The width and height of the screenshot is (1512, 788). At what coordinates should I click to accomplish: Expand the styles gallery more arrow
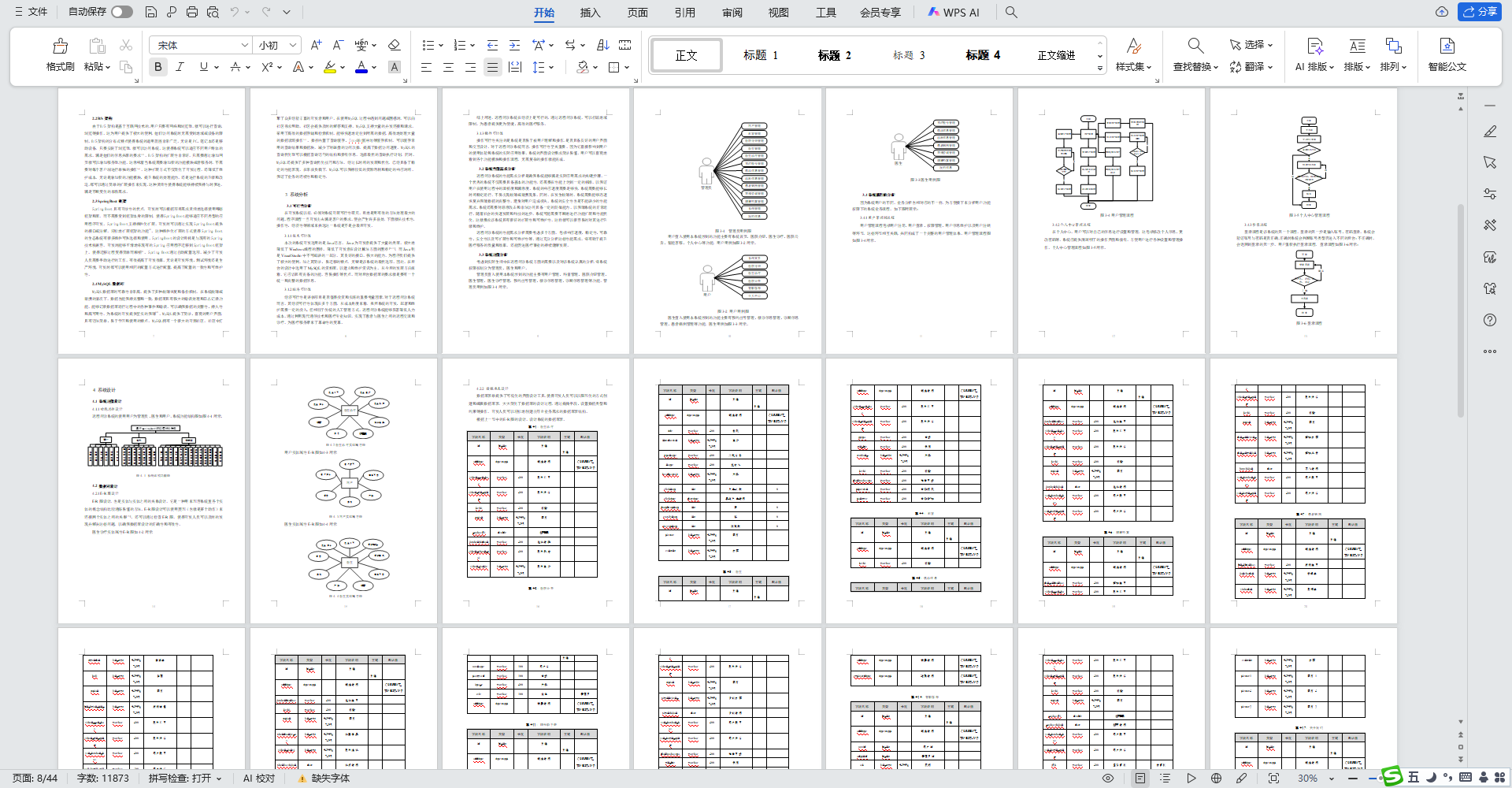click(1100, 69)
